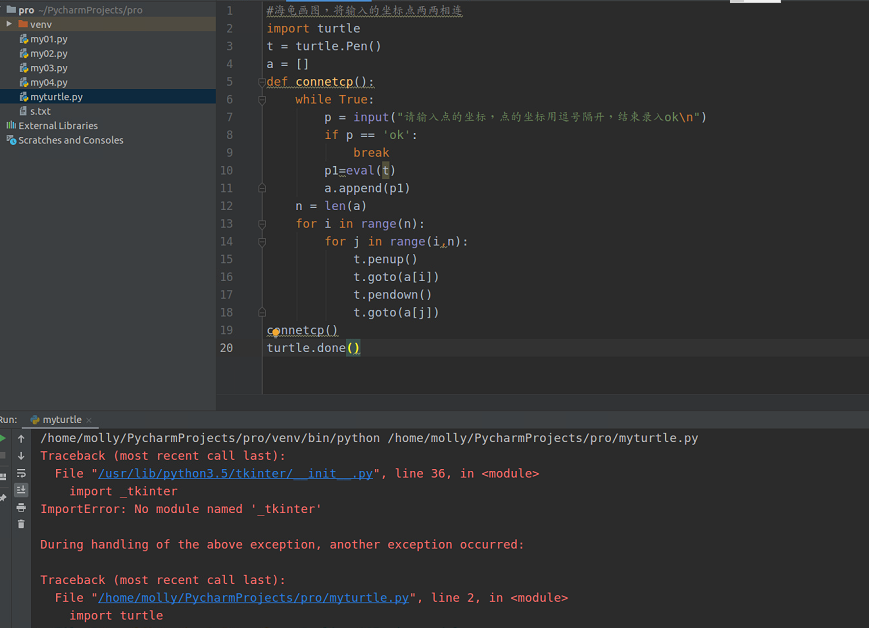869x628 pixels.
Task: Collapse the def connetcp function fold marker
Action: [x=262, y=82]
